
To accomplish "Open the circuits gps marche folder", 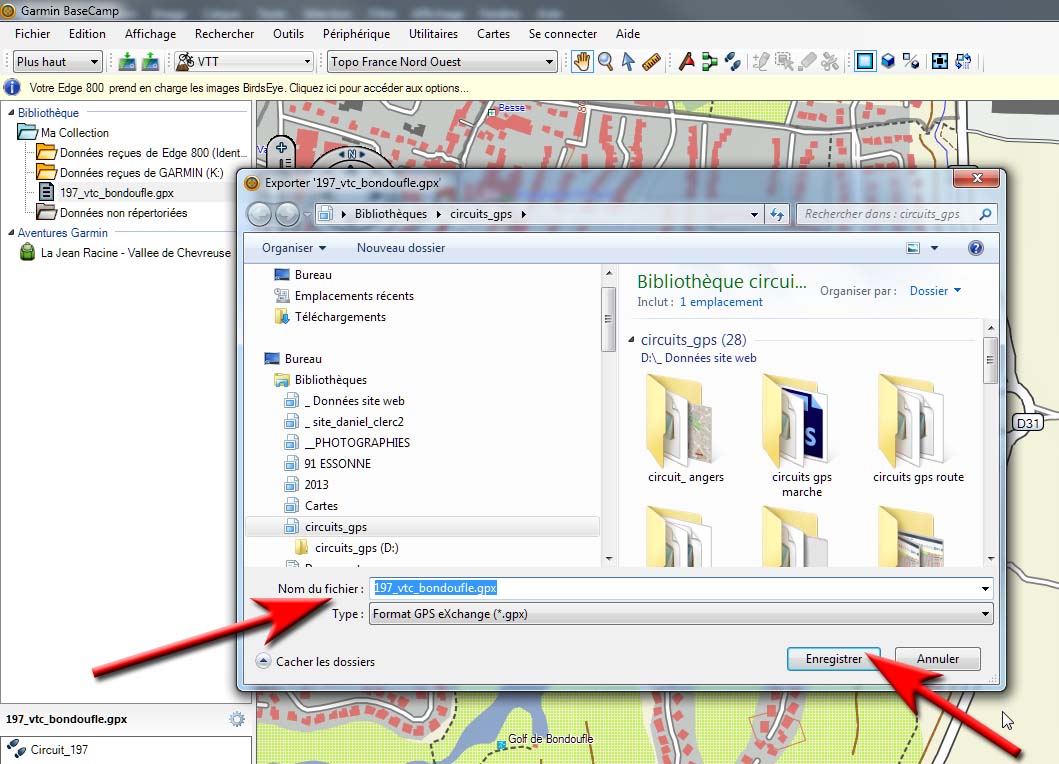I will click(802, 436).
